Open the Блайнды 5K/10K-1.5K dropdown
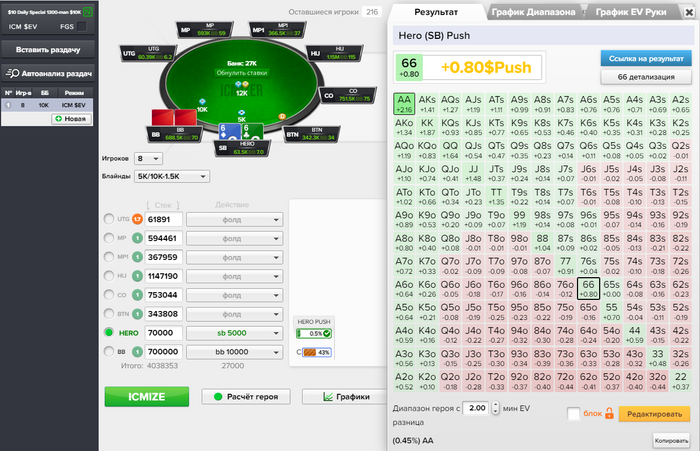The height and width of the screenshot is (451, 700). coord(172,176)
